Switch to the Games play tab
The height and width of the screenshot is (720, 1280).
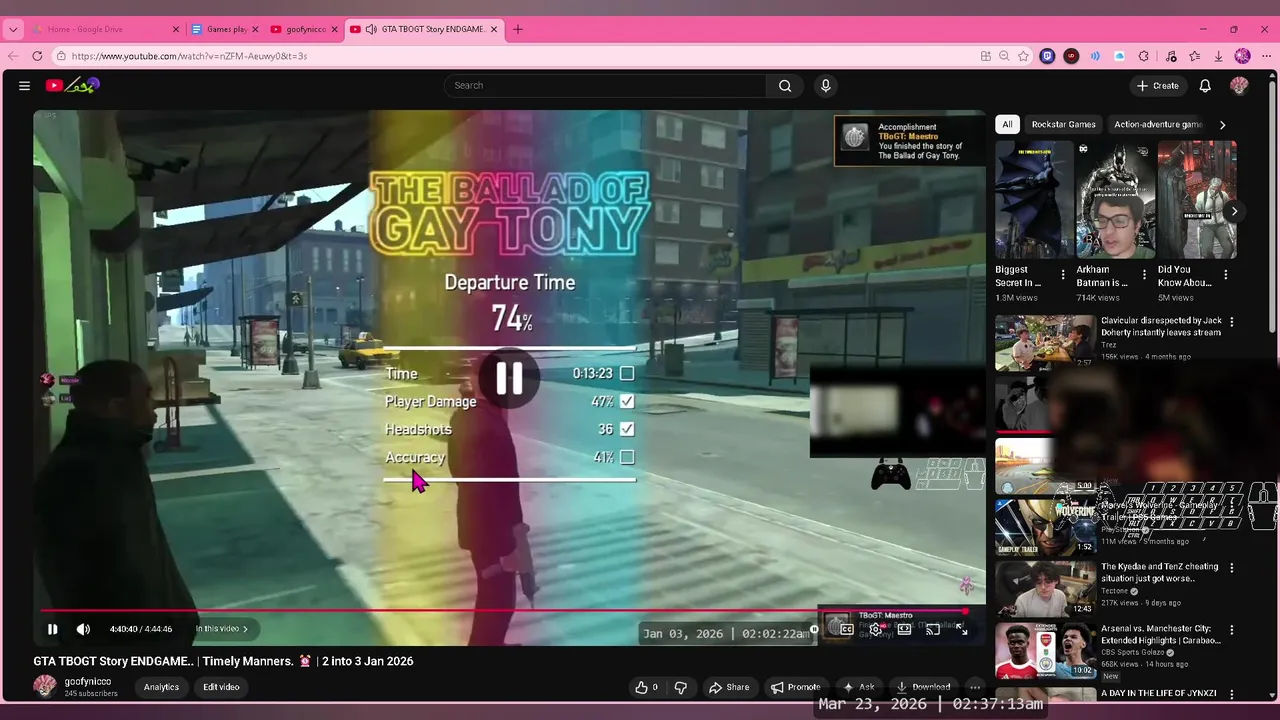coord(225,29)
